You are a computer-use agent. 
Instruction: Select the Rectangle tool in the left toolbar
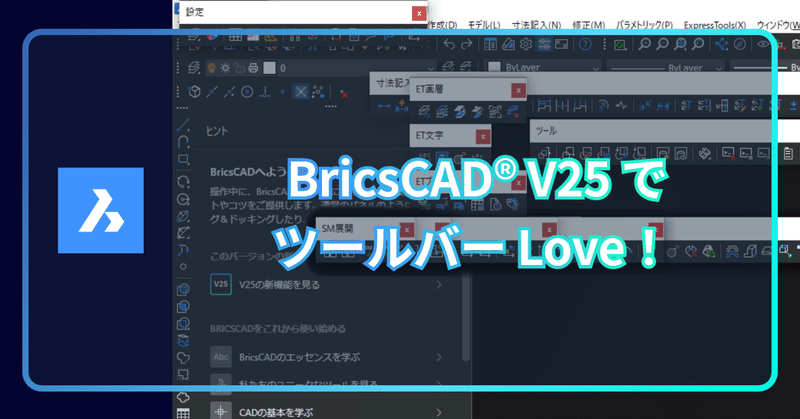tap(183, 159)
